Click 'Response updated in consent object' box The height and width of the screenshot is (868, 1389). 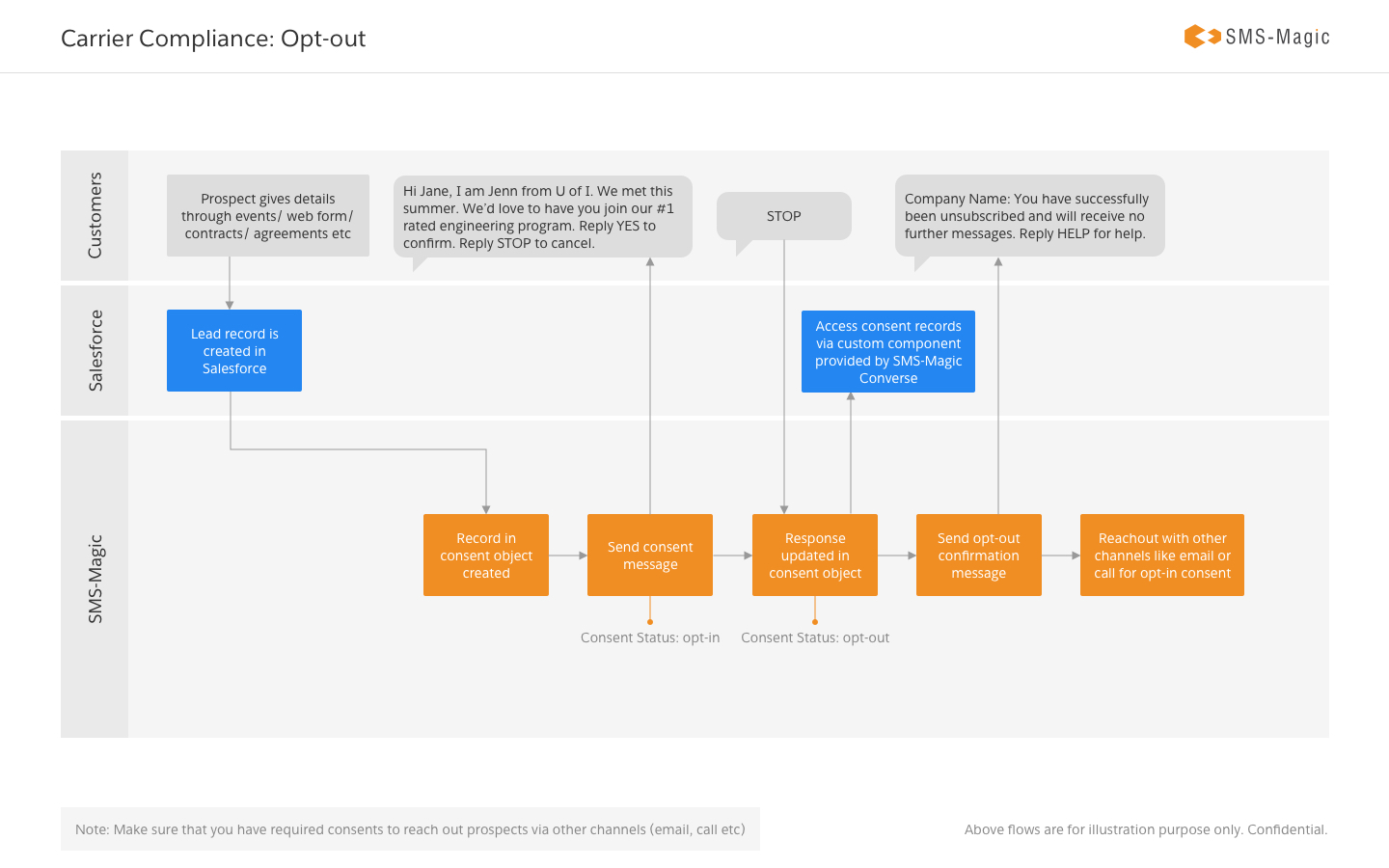[815, 556]
